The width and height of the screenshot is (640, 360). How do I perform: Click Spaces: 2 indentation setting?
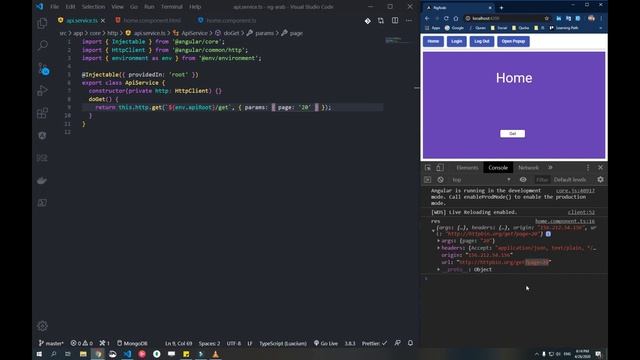click(x=209, y=343)
